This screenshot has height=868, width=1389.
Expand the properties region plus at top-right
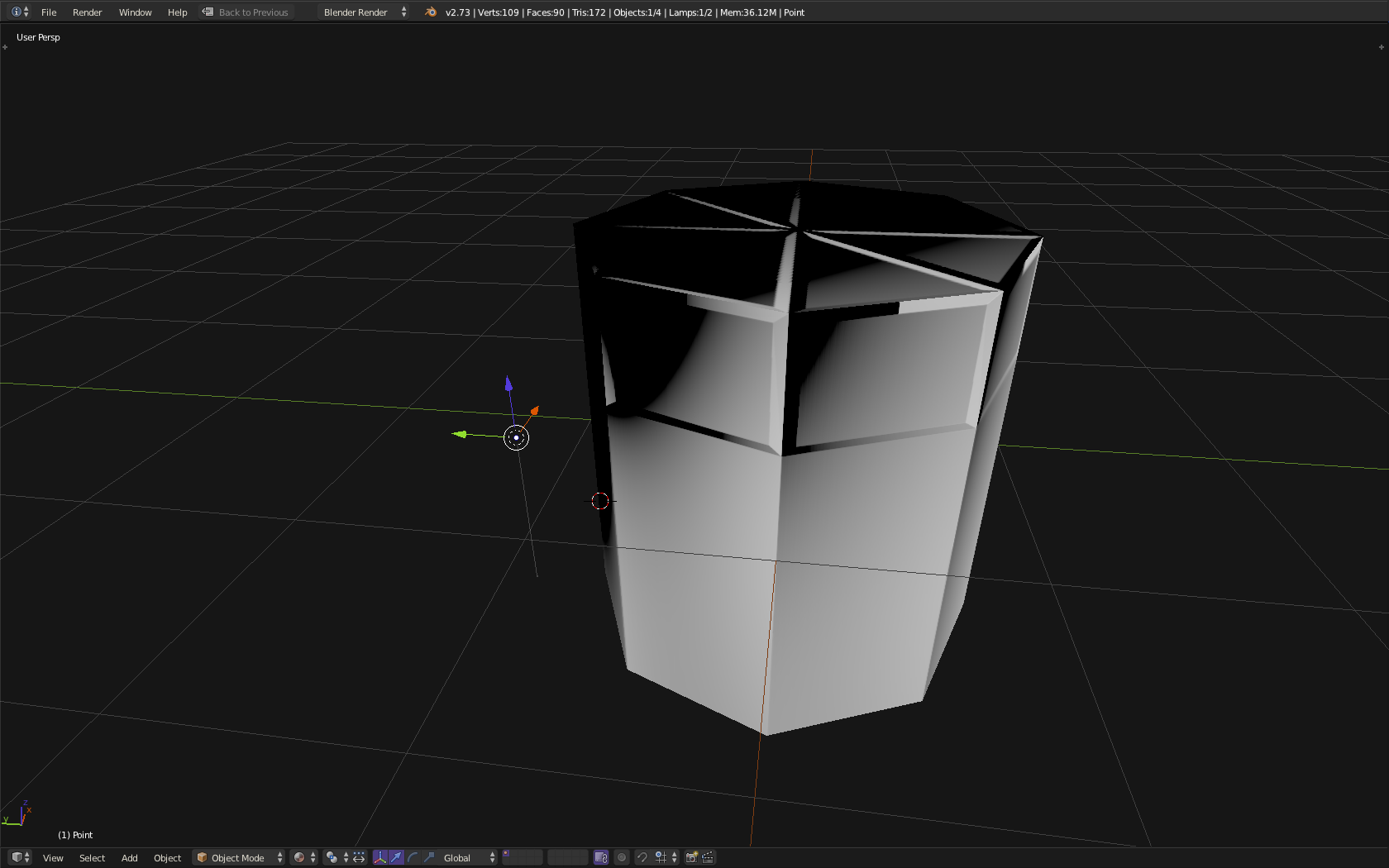(x=1382, y=47)
